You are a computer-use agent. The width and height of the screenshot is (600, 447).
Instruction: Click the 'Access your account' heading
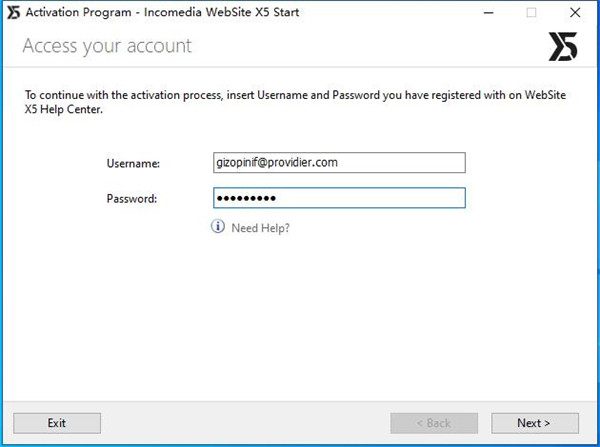pyautogui.click(x=107, y=46)
